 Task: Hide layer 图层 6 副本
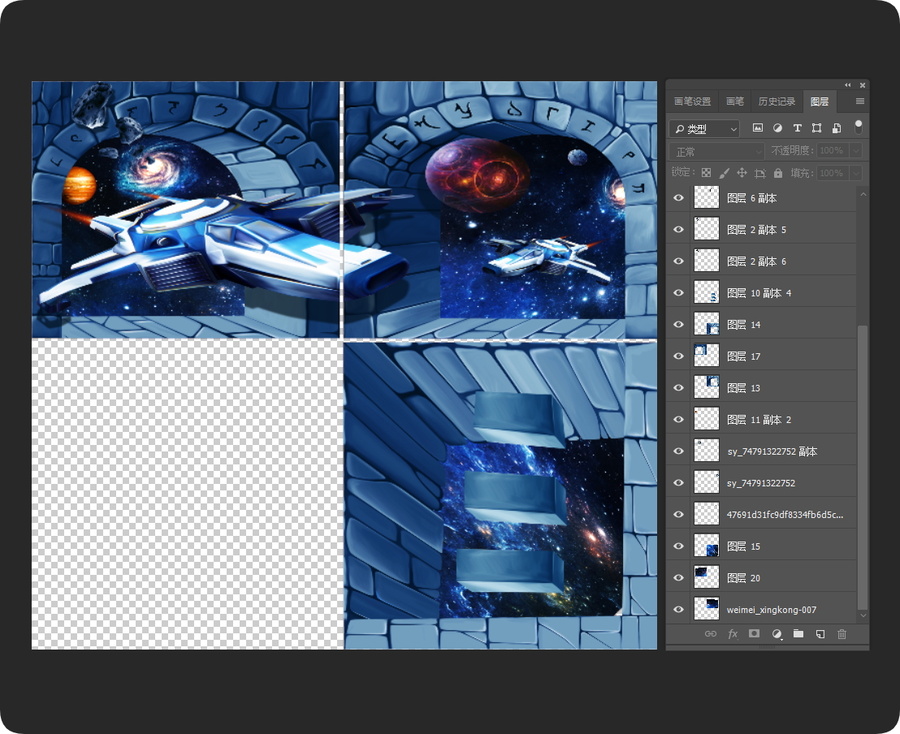[678, 198]
